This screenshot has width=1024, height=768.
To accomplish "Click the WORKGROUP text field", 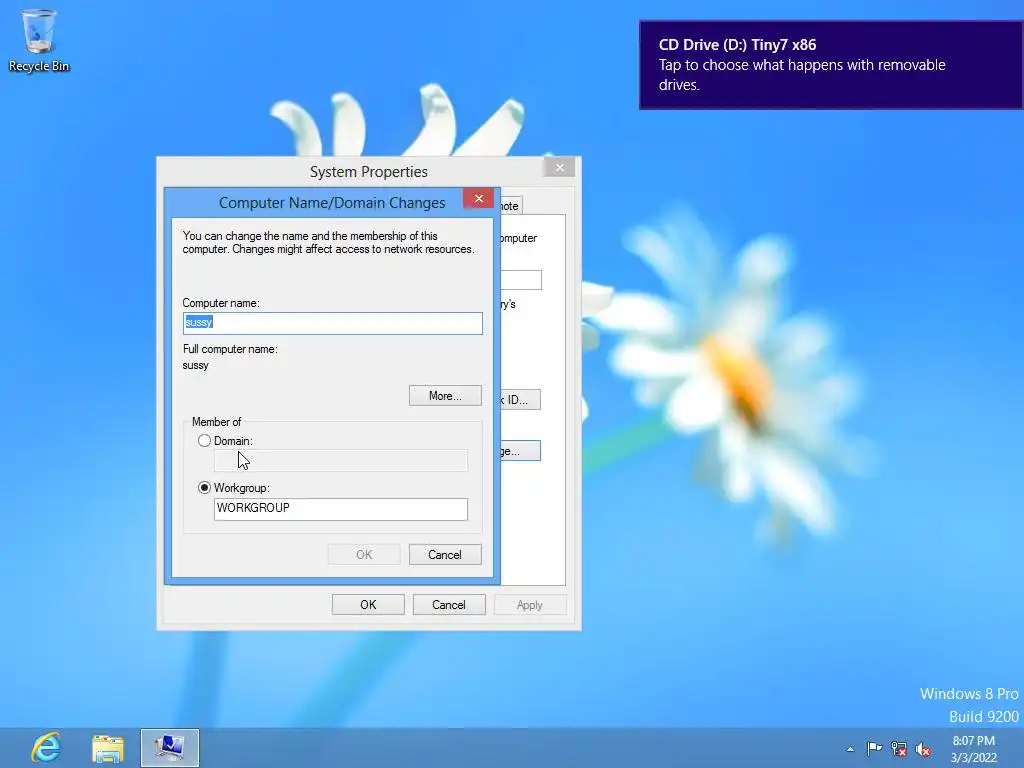I will 340,509.
